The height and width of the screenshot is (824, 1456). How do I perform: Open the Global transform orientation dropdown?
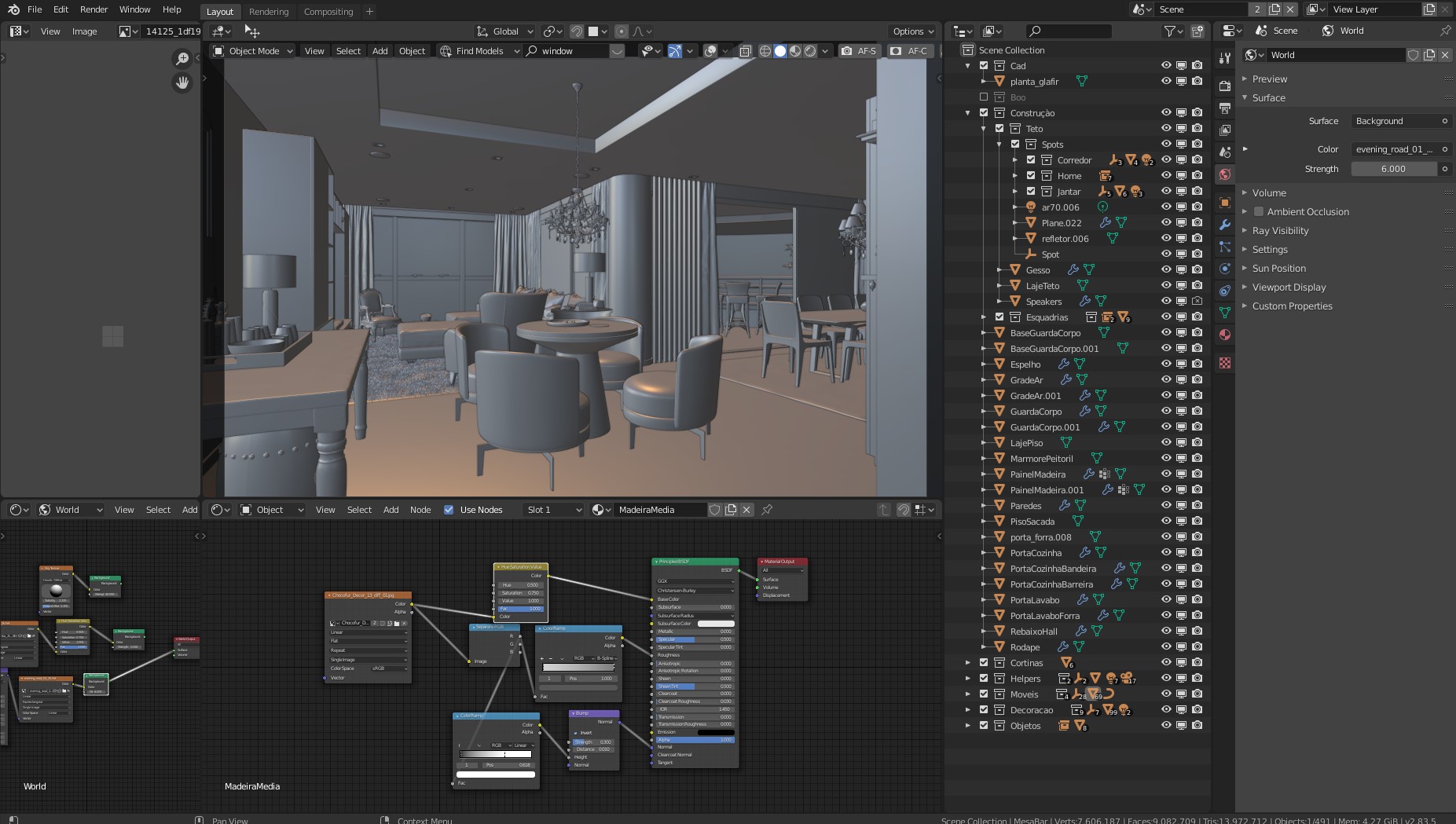tap(505, 31)
